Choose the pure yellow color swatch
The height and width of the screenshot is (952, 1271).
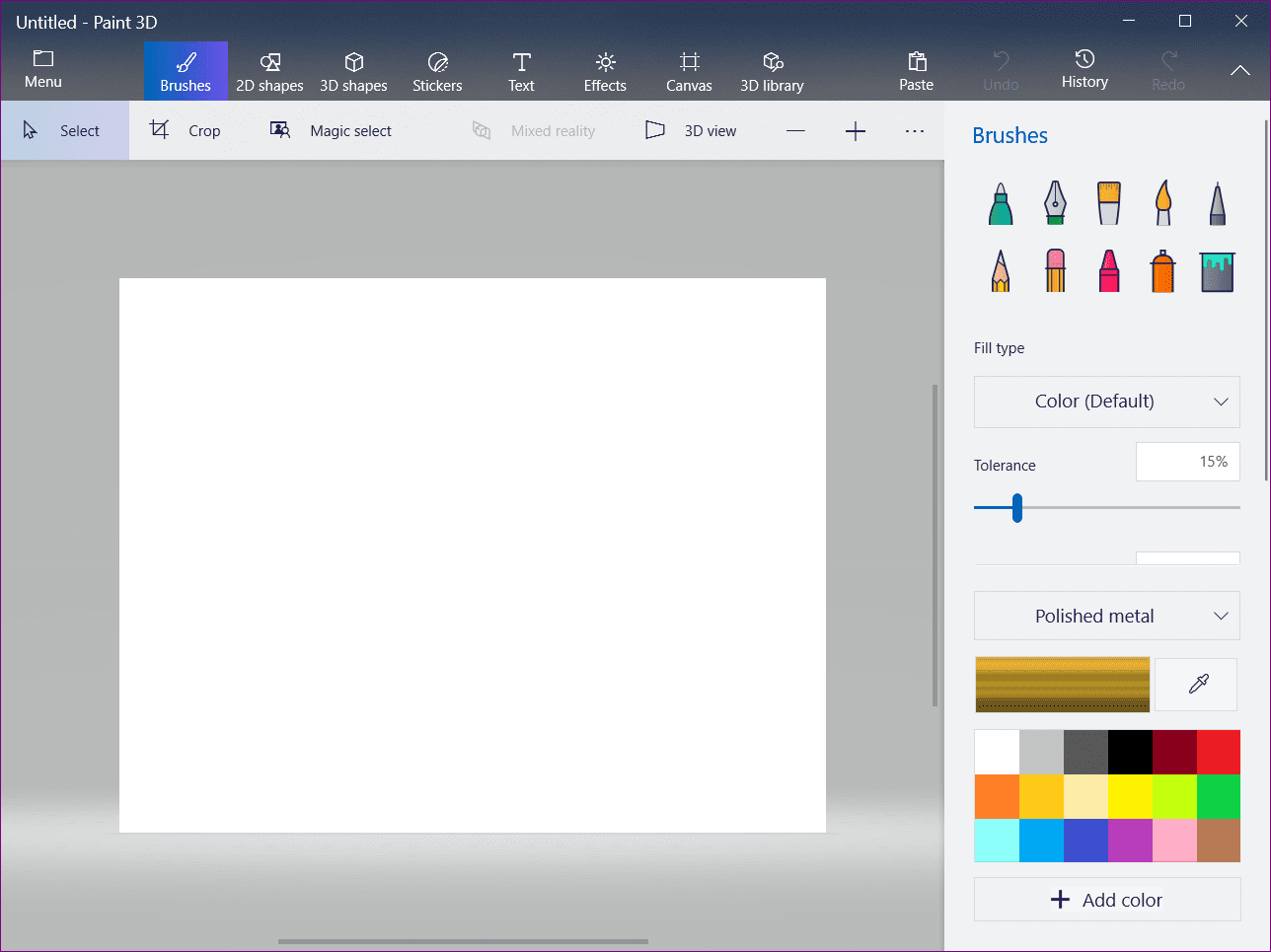[x=1130, y=796]
